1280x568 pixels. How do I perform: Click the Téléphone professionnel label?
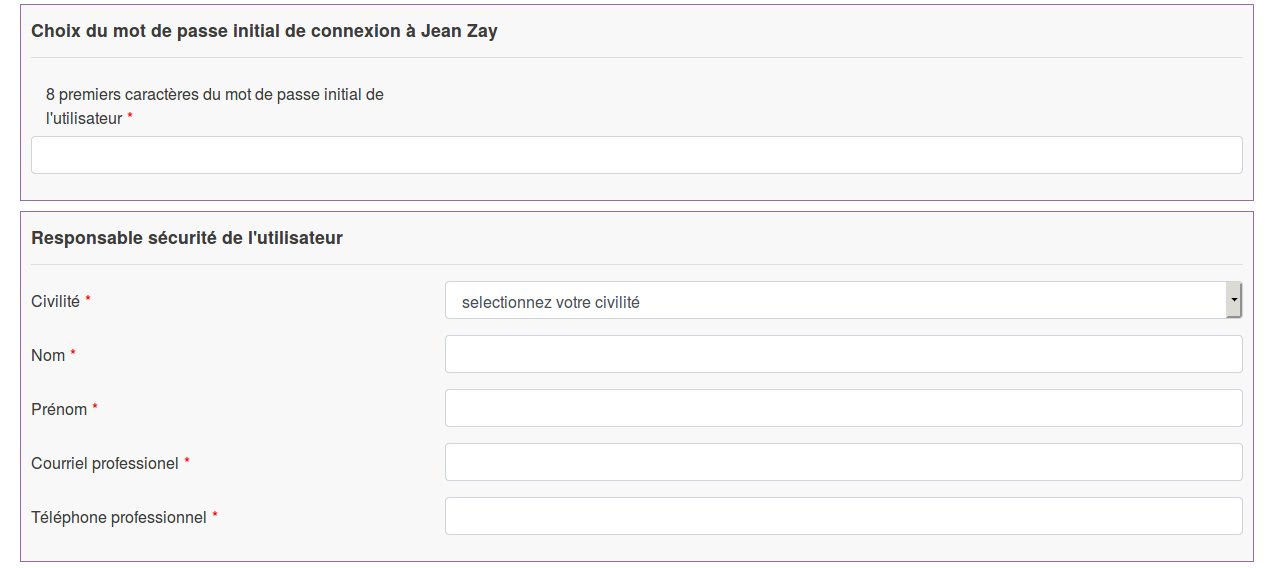pos(119,517)
